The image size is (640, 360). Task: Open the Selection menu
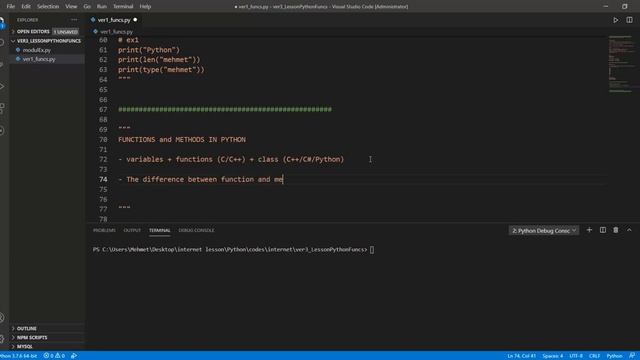48,7
